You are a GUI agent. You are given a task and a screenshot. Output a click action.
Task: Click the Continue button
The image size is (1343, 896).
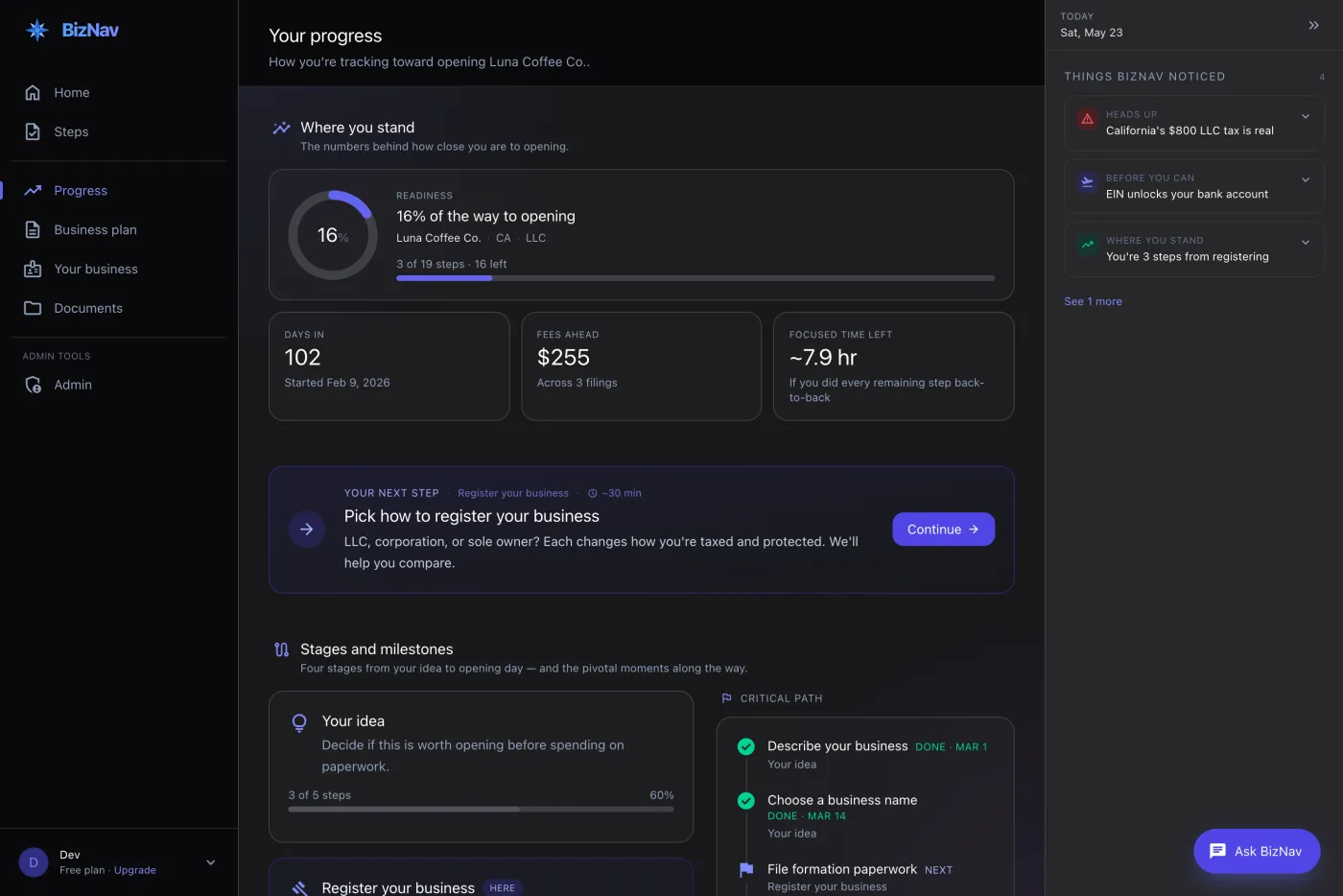(943, 530)
